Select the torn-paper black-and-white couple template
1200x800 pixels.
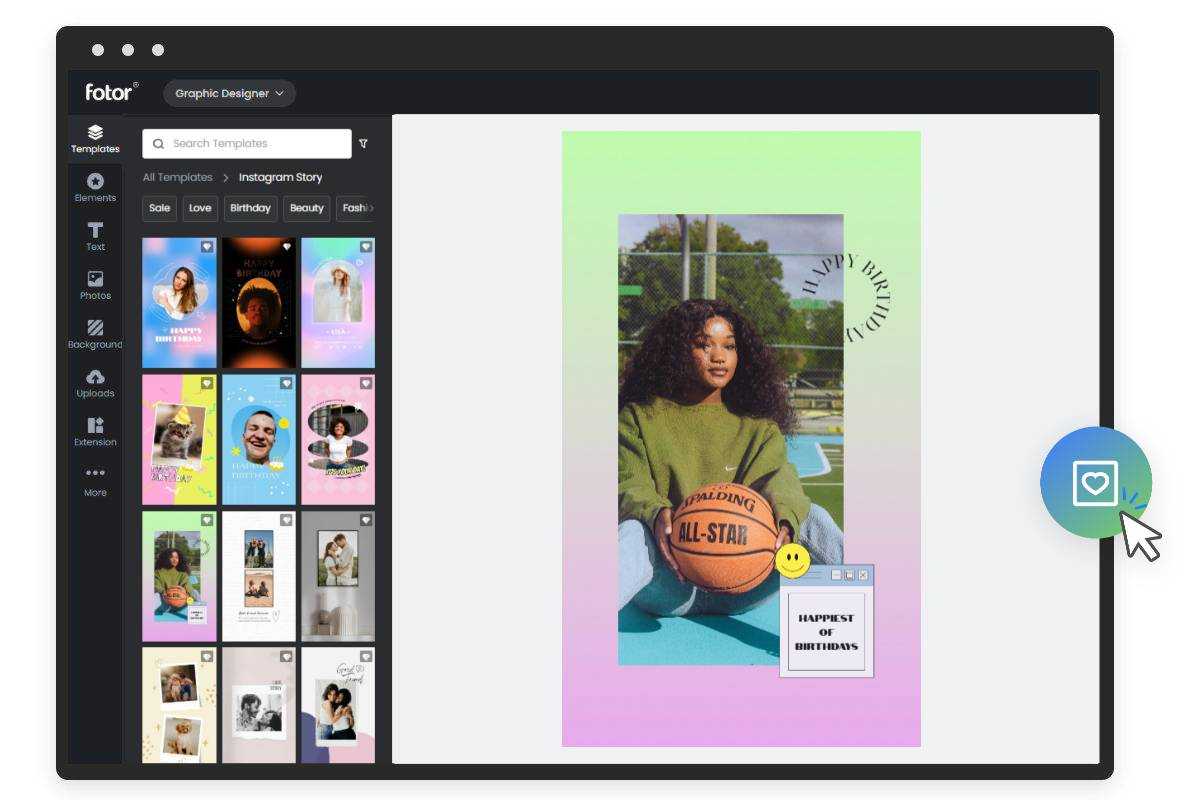[x=259, y=706]
